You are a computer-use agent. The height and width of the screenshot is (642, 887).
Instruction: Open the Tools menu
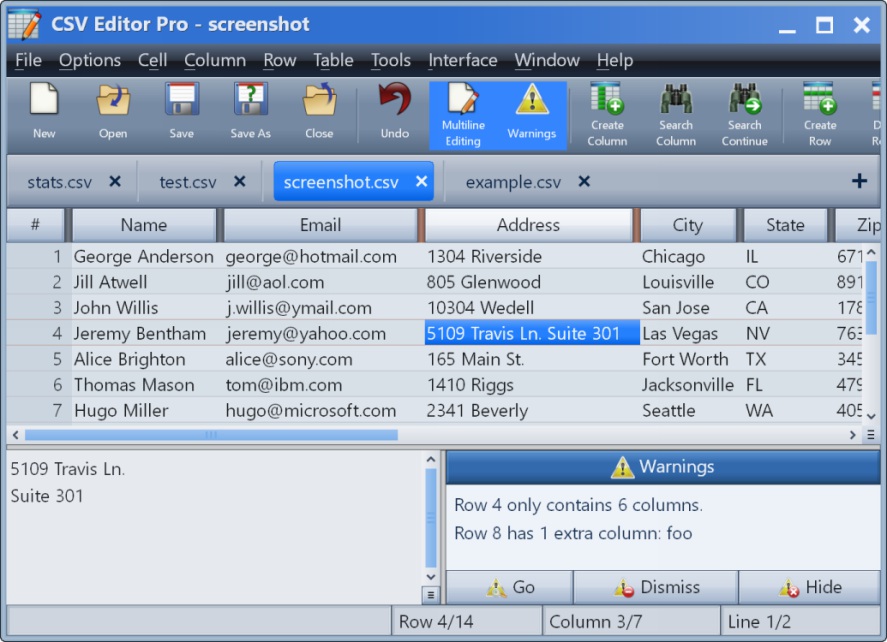pyautogui.click(x=390, y=60)
